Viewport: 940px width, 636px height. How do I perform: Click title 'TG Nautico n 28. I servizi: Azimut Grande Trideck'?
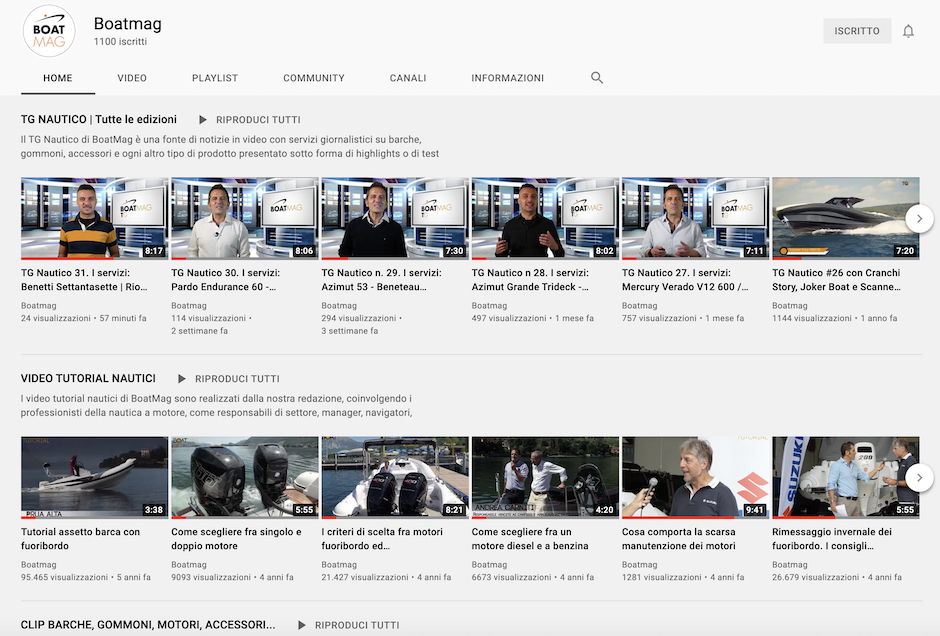pyautogui.click(x=530, y=280)
